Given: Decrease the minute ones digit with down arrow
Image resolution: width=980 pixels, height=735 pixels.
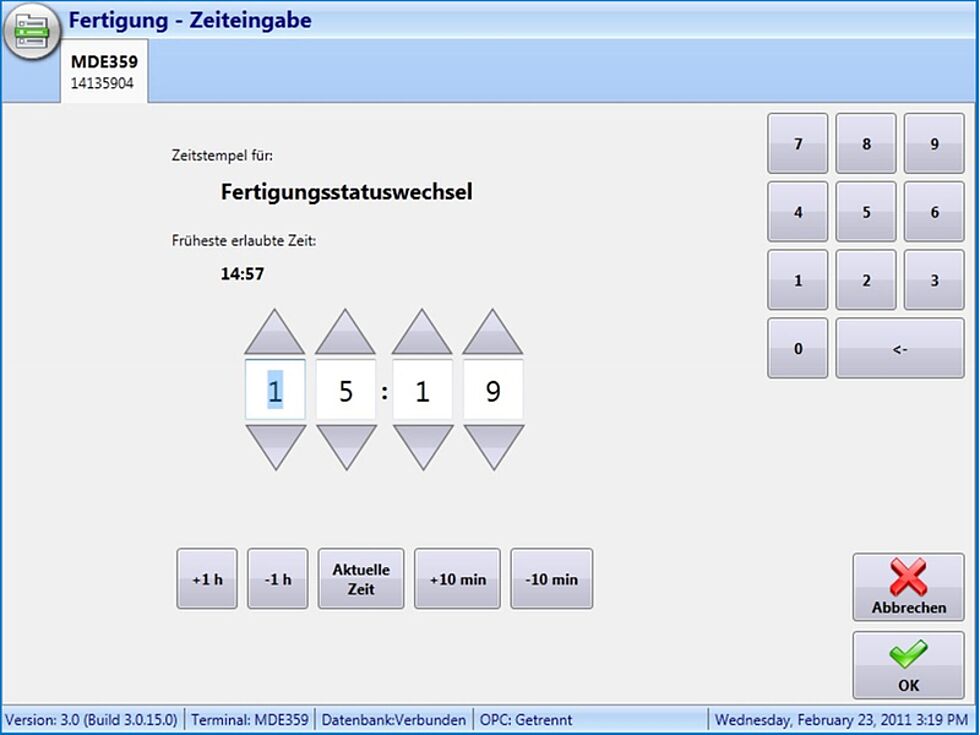Looking at the screenshot, I should 493,446.
